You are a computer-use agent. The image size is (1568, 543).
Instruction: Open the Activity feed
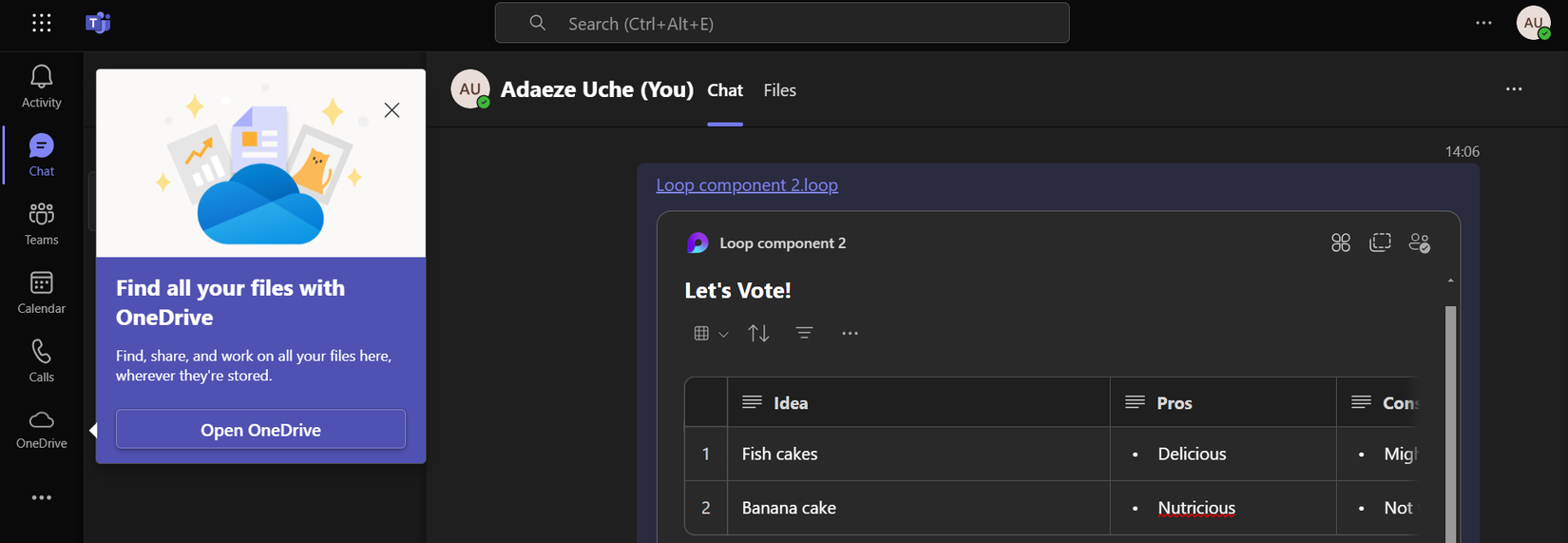[x=41, y=86]
